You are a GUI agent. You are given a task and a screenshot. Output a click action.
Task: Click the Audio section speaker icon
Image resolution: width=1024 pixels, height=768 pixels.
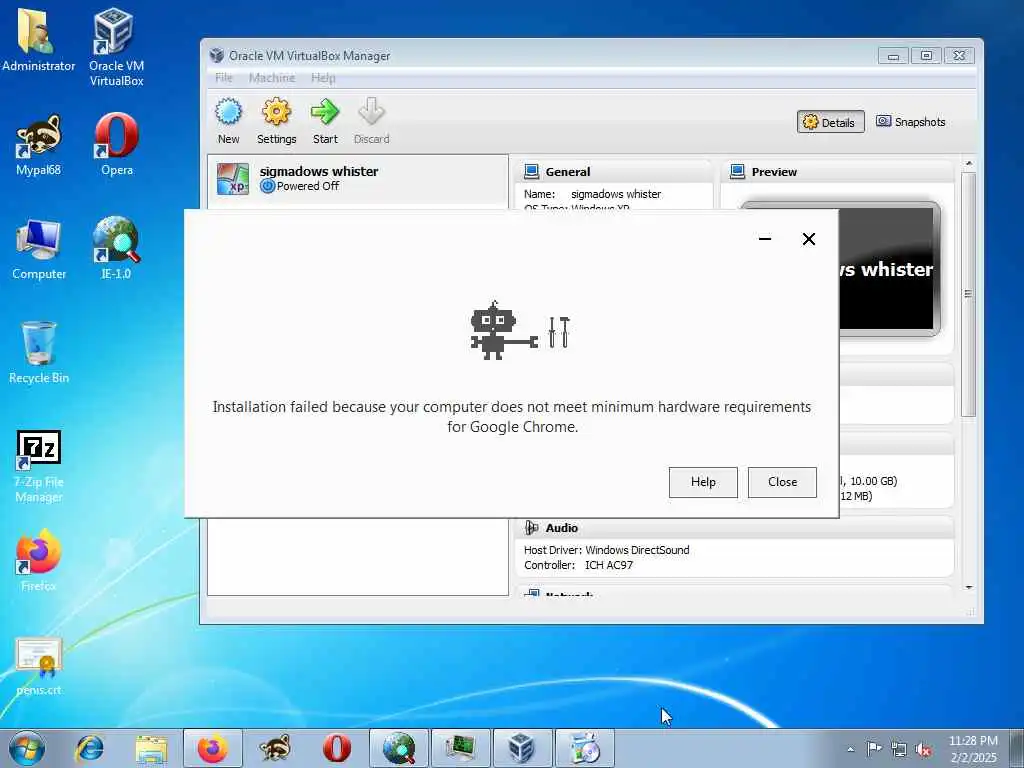click(532, 528)
